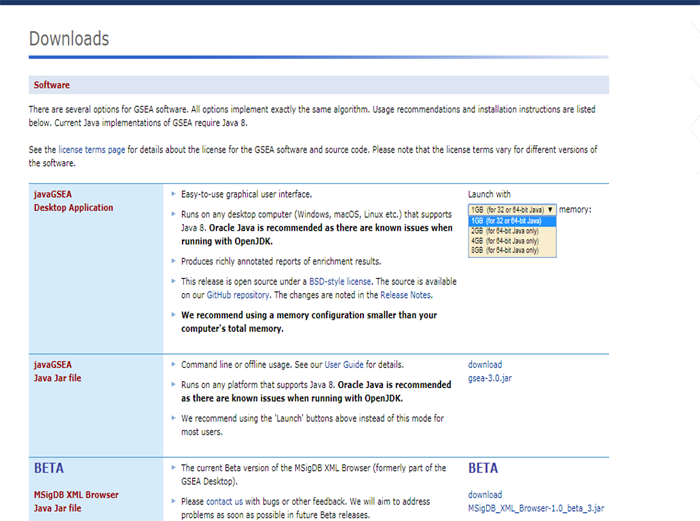This screenshot has height=521, width=700.
Task: Open the User Guide link
Action: click(x=344, y=365)
